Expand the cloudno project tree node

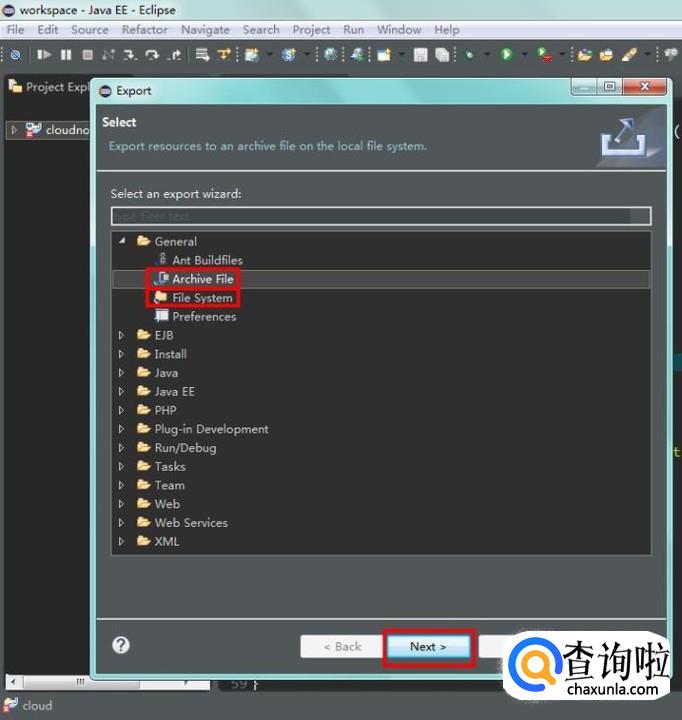click(14, 130)
